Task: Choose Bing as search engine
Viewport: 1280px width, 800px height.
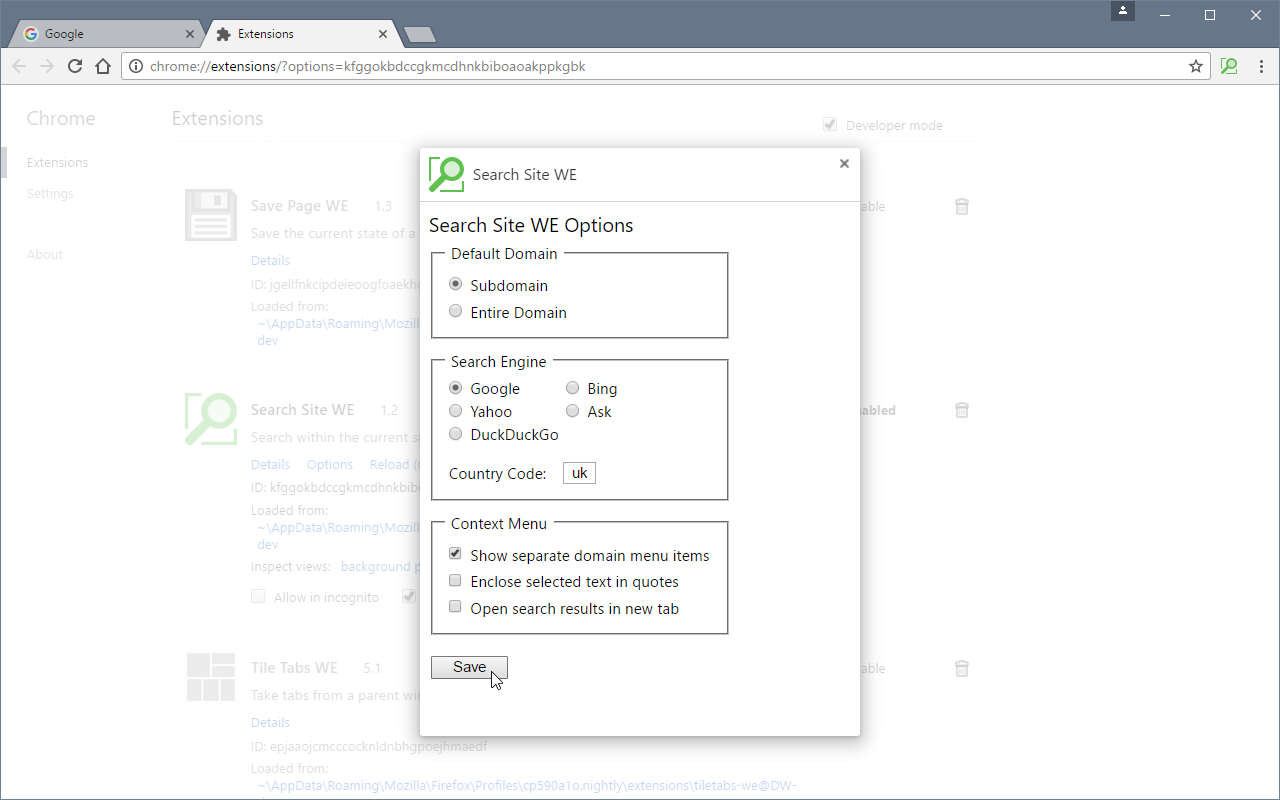Action: coord(573,388)
